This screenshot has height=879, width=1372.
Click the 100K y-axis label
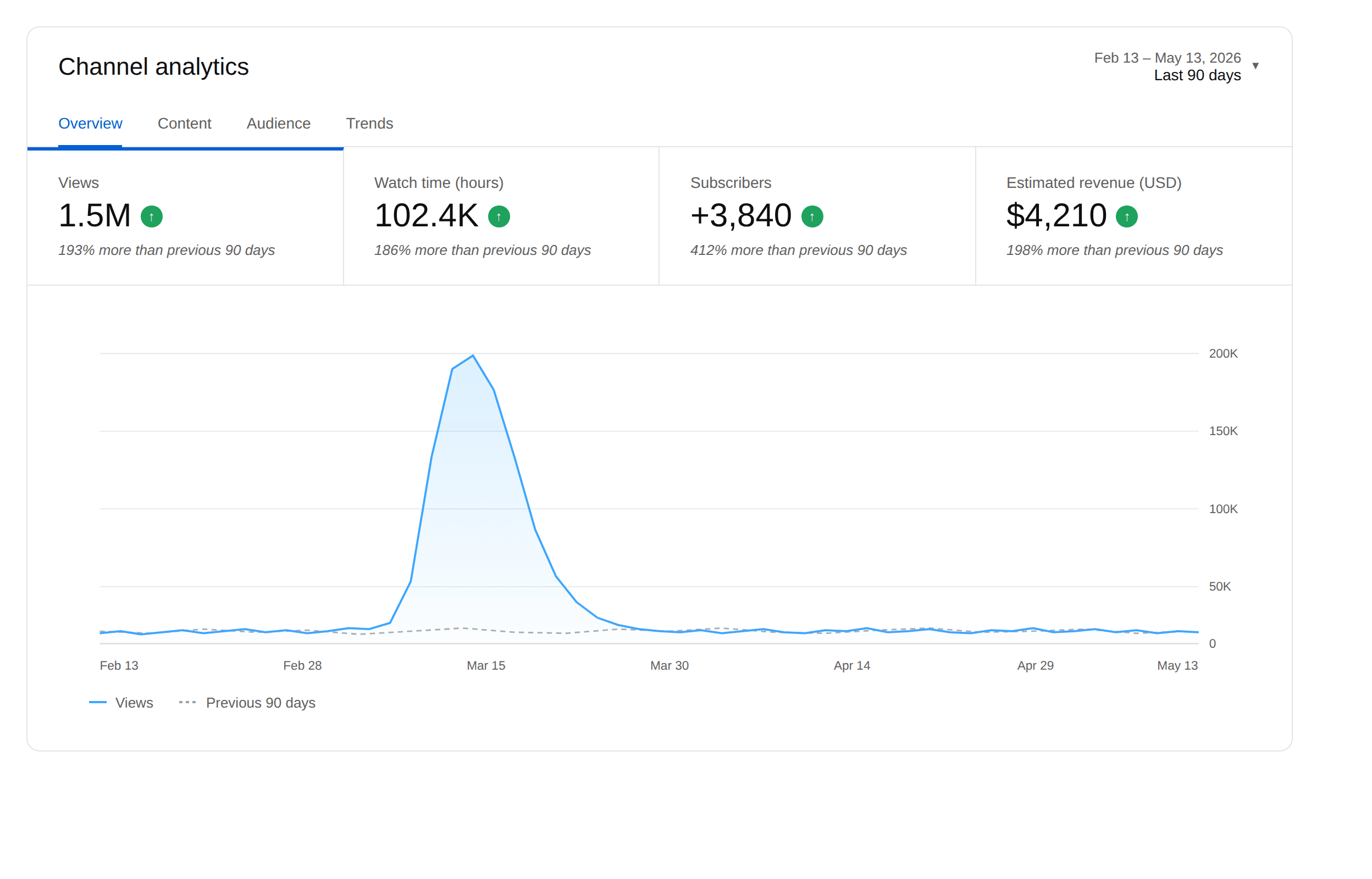click(x=1223, y=509)
